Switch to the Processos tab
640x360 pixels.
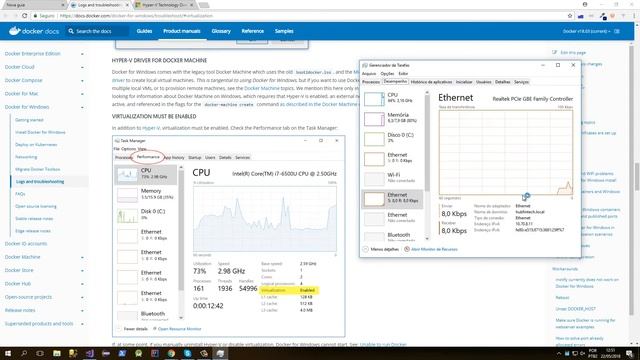point(371,82)
